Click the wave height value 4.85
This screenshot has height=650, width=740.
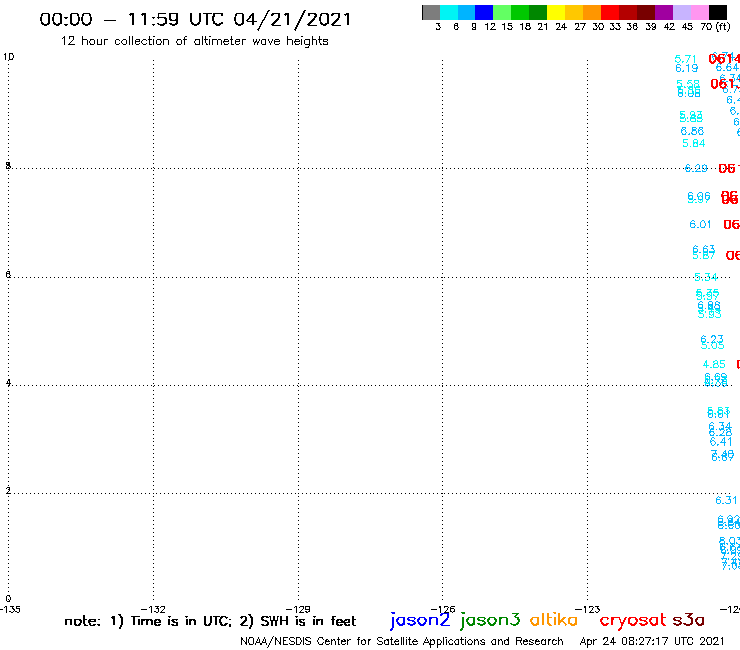[x=714, y=364]
